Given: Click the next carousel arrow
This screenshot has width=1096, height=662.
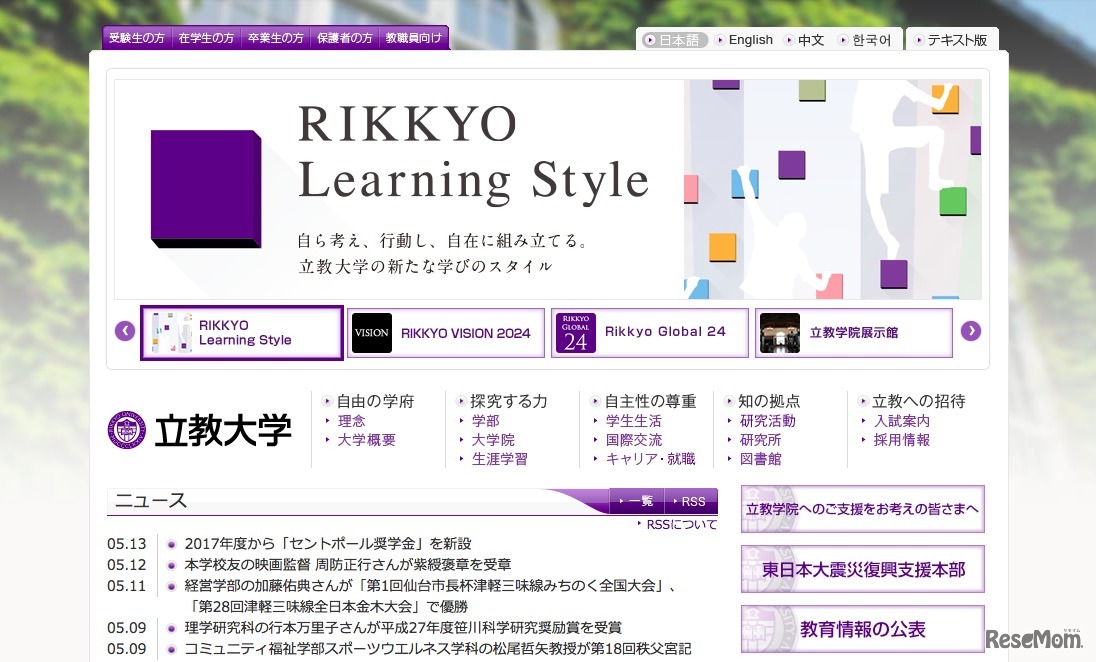Looking at the screenshot, I should point(971,330).
